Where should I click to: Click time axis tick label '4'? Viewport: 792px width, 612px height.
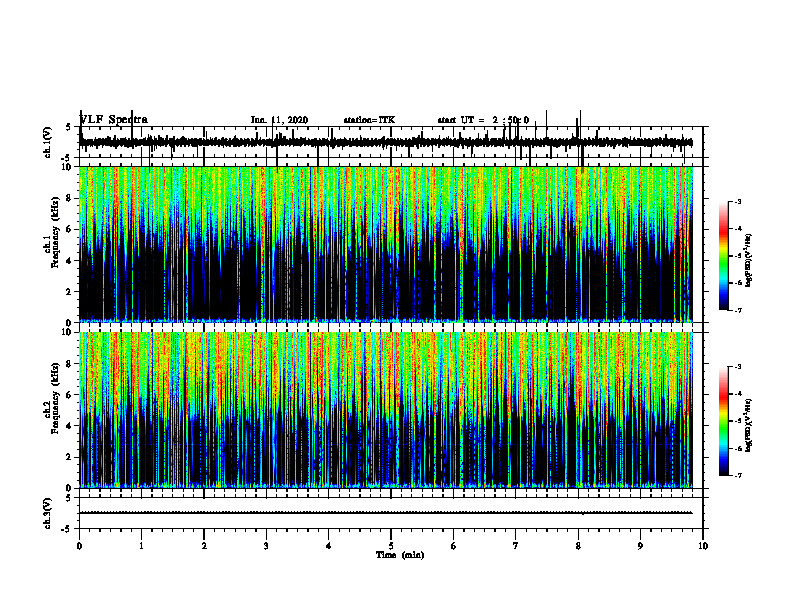pyautogui.click(x=329, y=546)
